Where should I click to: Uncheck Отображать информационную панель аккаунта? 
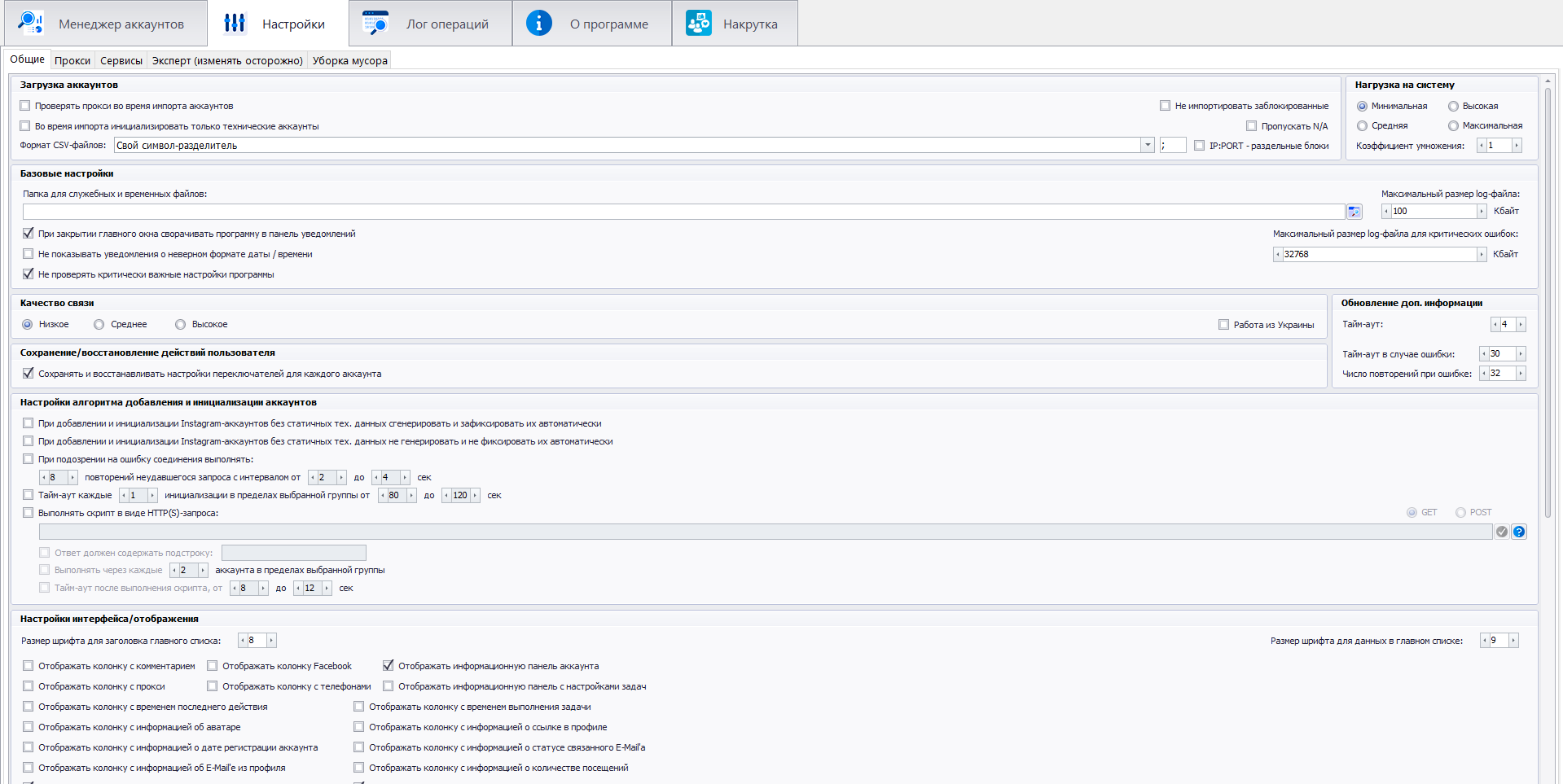(389, 666)
